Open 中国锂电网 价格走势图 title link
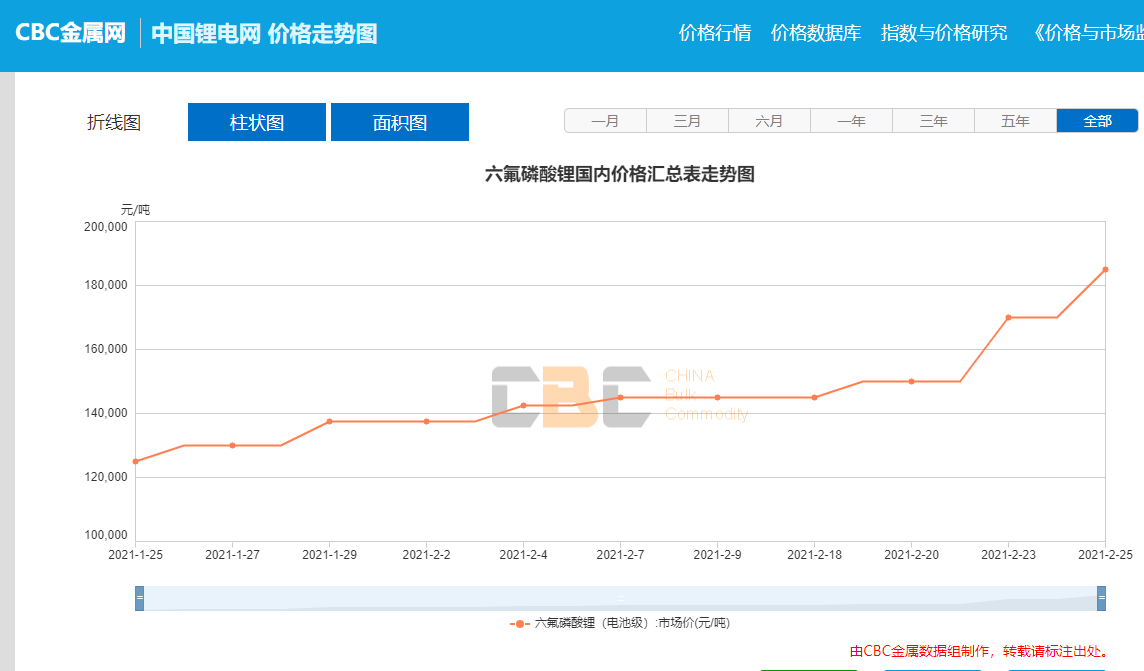Screen dimensions: 1144x671 (264, 34)
